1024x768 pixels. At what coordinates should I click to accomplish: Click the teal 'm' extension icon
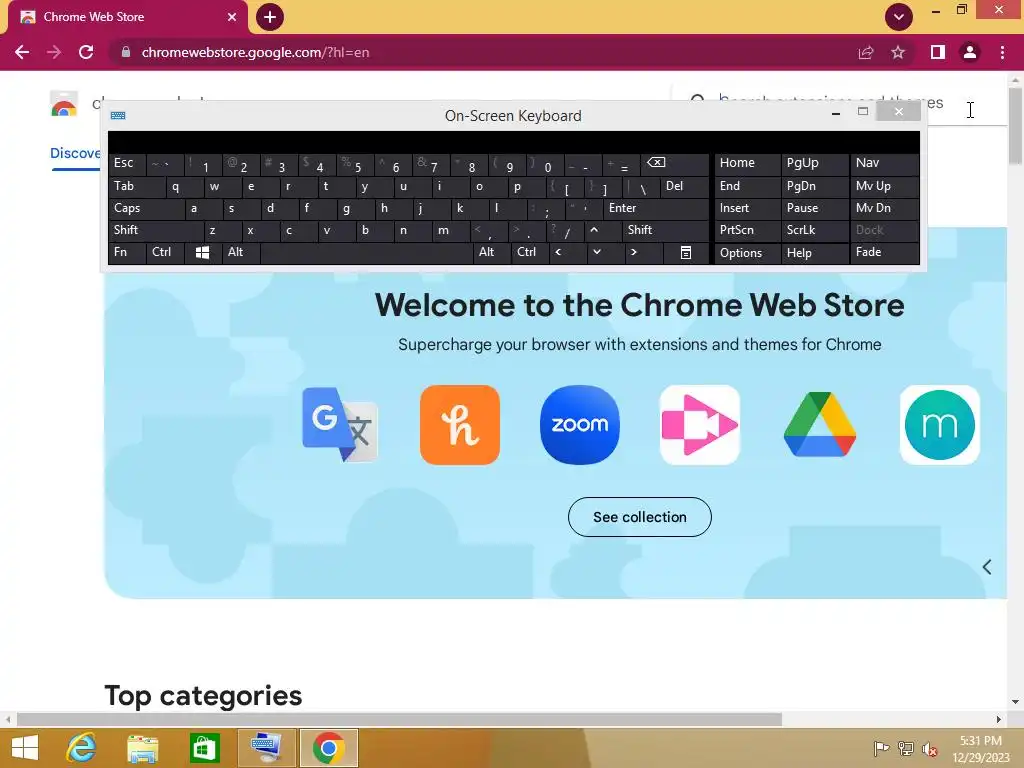click(x=940, y=424)
